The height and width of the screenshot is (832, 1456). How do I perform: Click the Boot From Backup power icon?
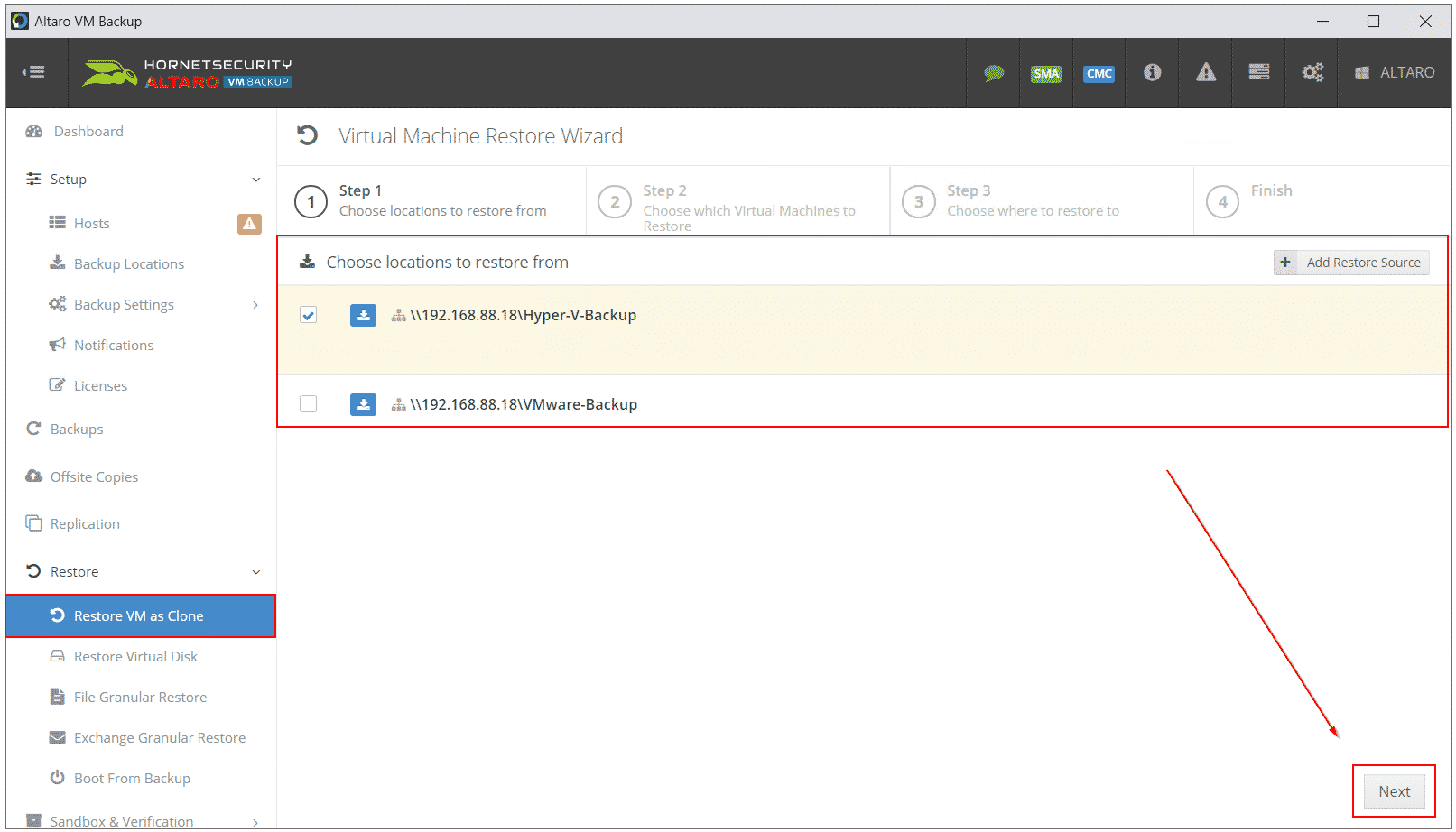(x=58, y=778)
